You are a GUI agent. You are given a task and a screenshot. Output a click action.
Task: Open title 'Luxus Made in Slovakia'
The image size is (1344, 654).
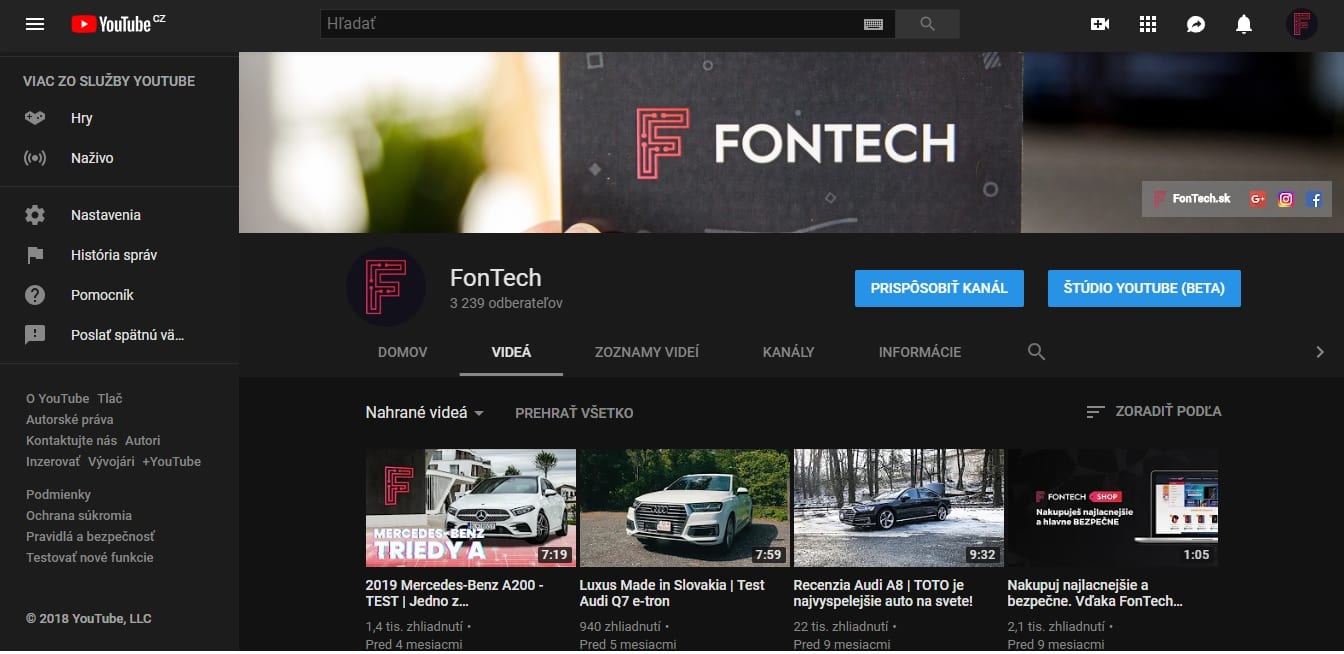tap(672, 593)
